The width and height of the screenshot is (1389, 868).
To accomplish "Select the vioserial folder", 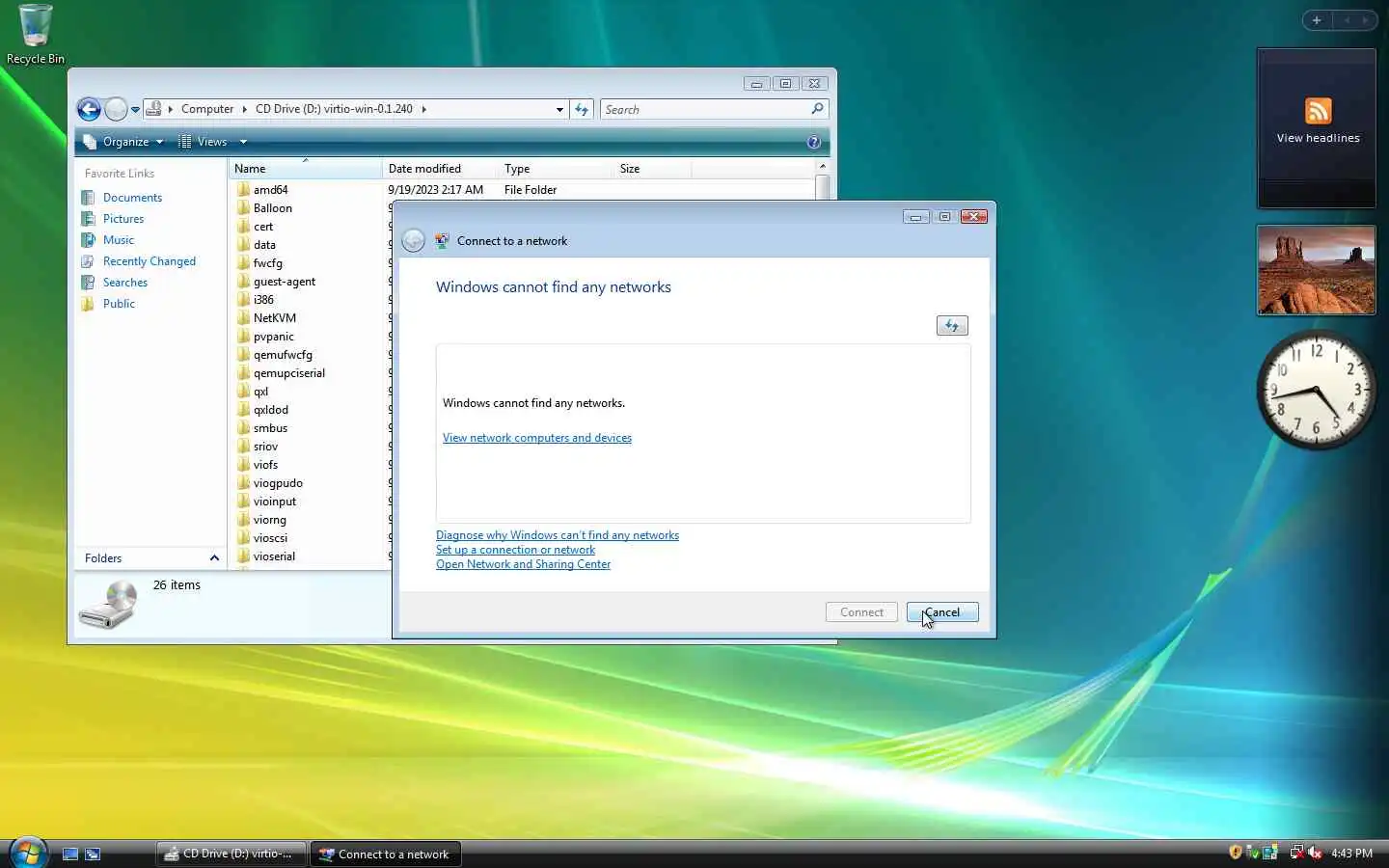I will coord(274,556).
